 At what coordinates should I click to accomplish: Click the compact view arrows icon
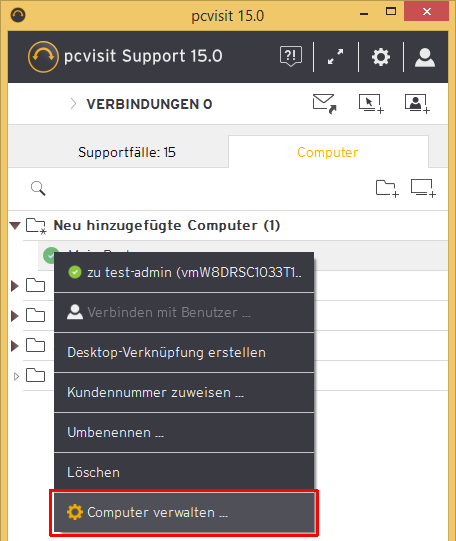335,56
